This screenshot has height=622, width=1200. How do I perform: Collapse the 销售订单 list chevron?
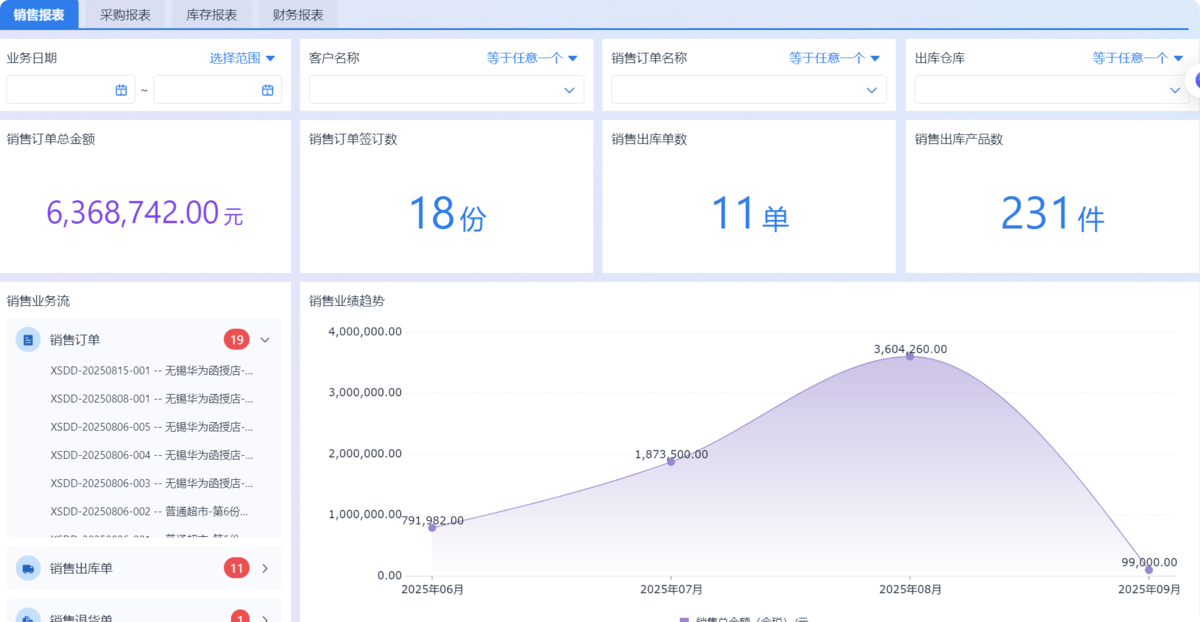click(x=265, y=340)
